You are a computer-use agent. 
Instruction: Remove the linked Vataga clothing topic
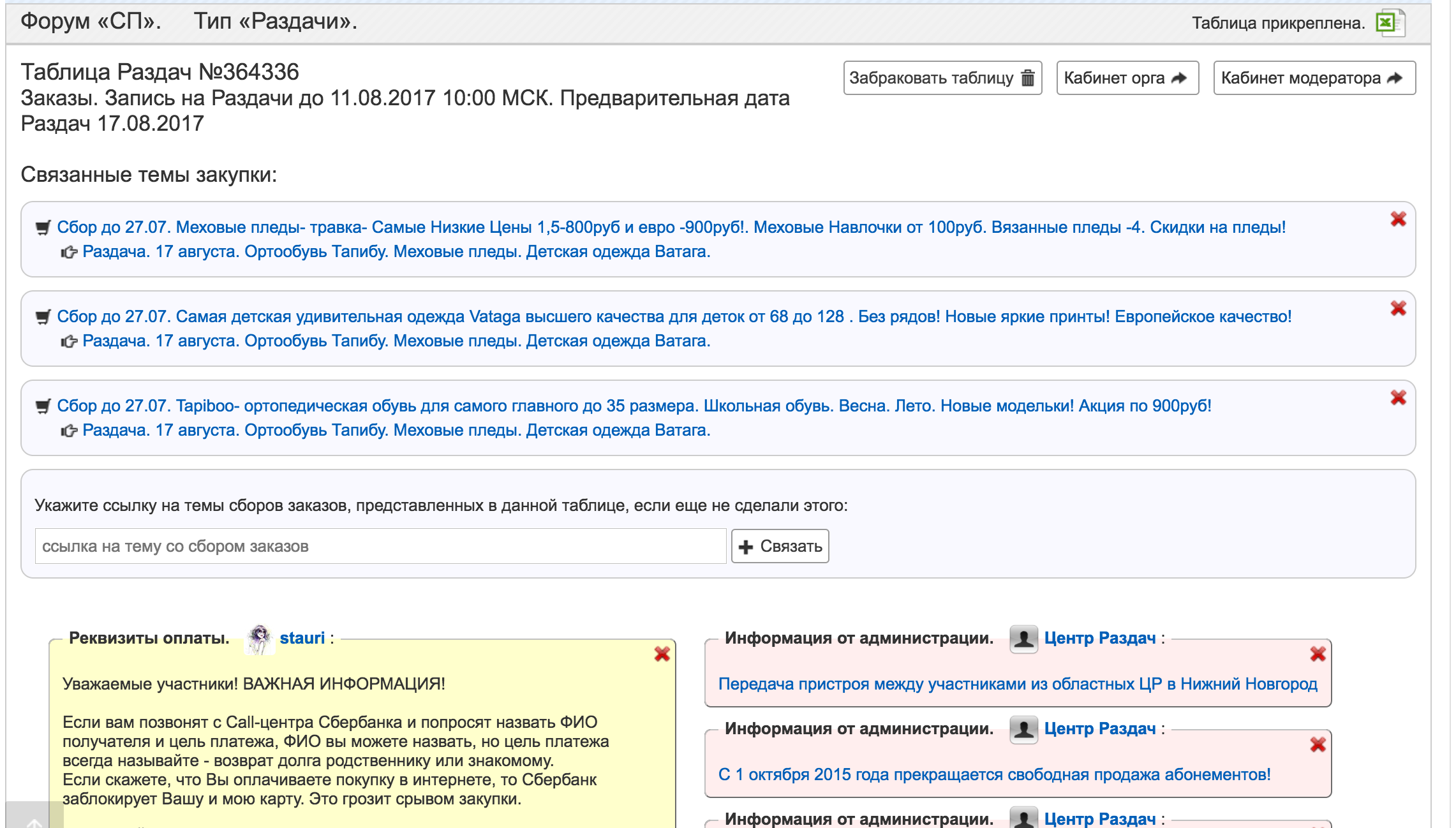pos(1398,309)
